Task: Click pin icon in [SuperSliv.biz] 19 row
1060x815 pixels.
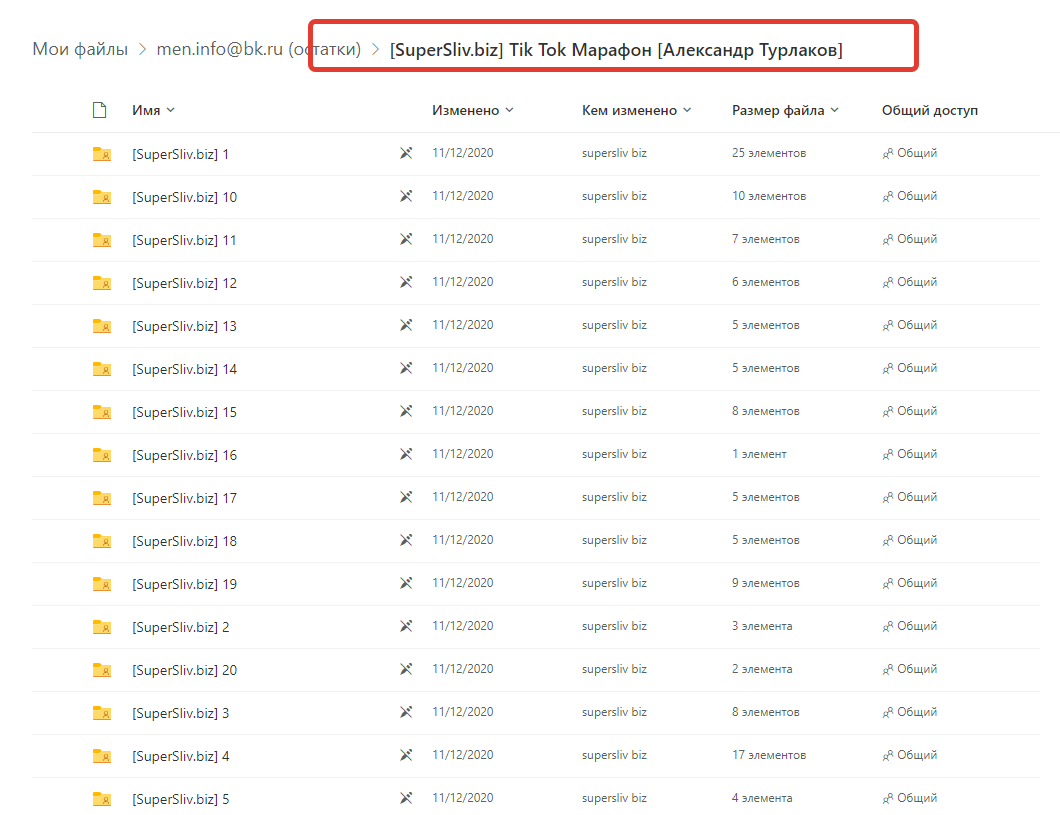Action: pyautogui.click(x=406, y=583)
